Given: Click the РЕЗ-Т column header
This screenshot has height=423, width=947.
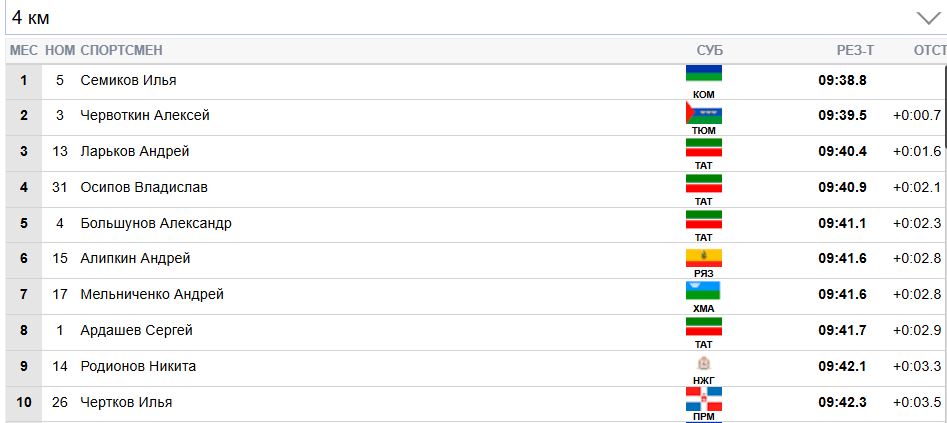Looking at the screenshot, I should pos(856,51).
